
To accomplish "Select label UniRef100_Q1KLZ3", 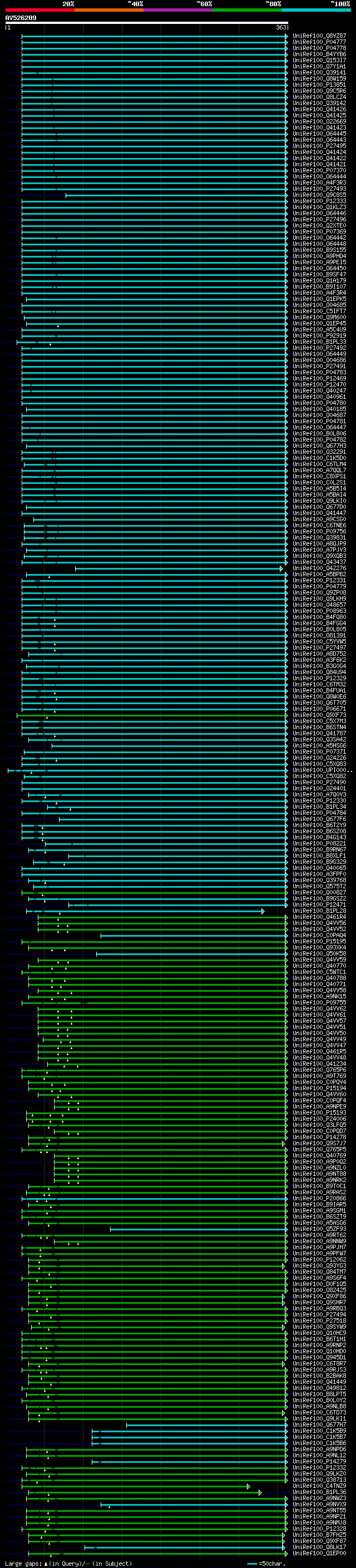I will tap(319, 207).
